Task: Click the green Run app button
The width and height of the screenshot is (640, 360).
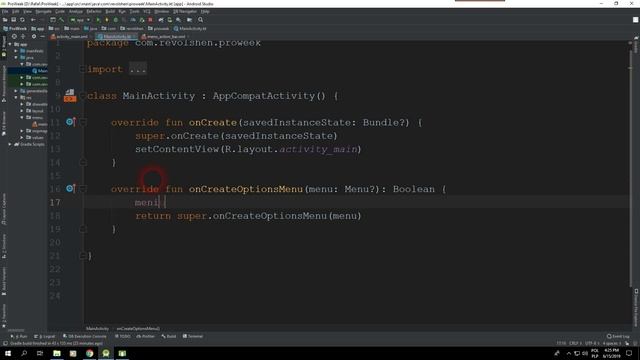Action: pyautogui.click(x=98, y=20)
